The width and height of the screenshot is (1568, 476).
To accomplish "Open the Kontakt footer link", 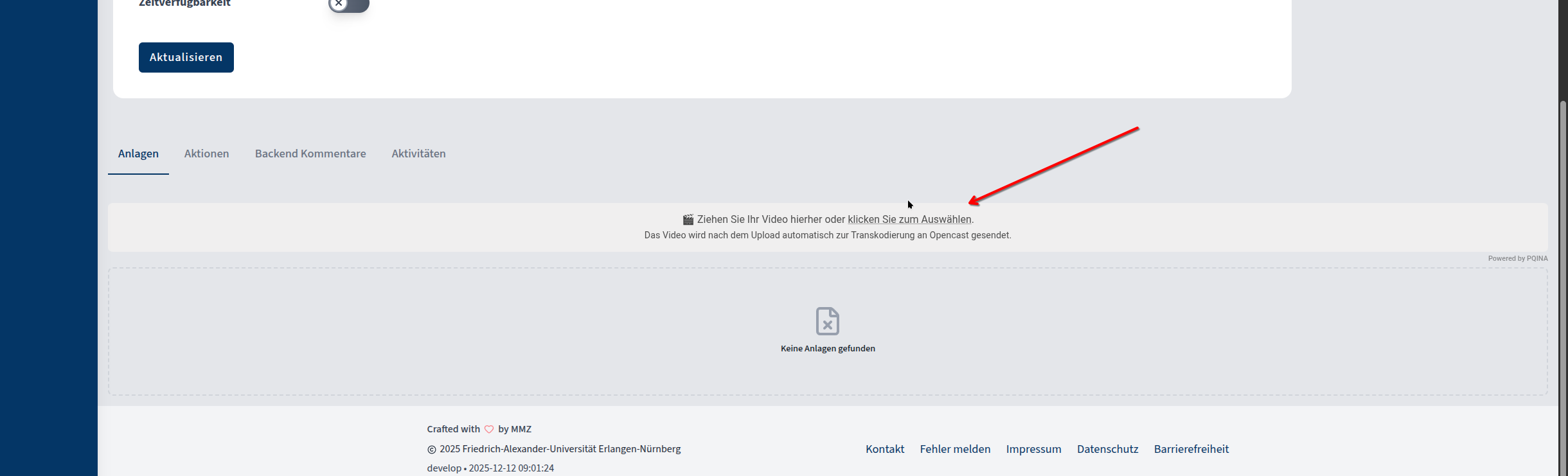I will click(x=884, y=449).
